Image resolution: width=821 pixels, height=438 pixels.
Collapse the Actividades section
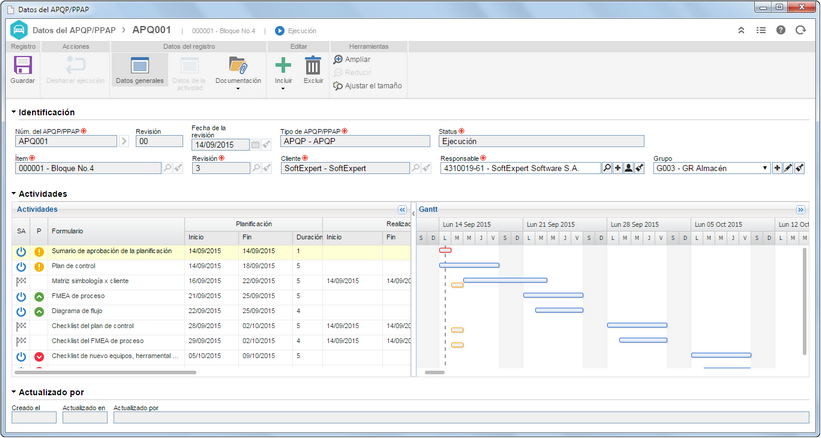point(14,194)
